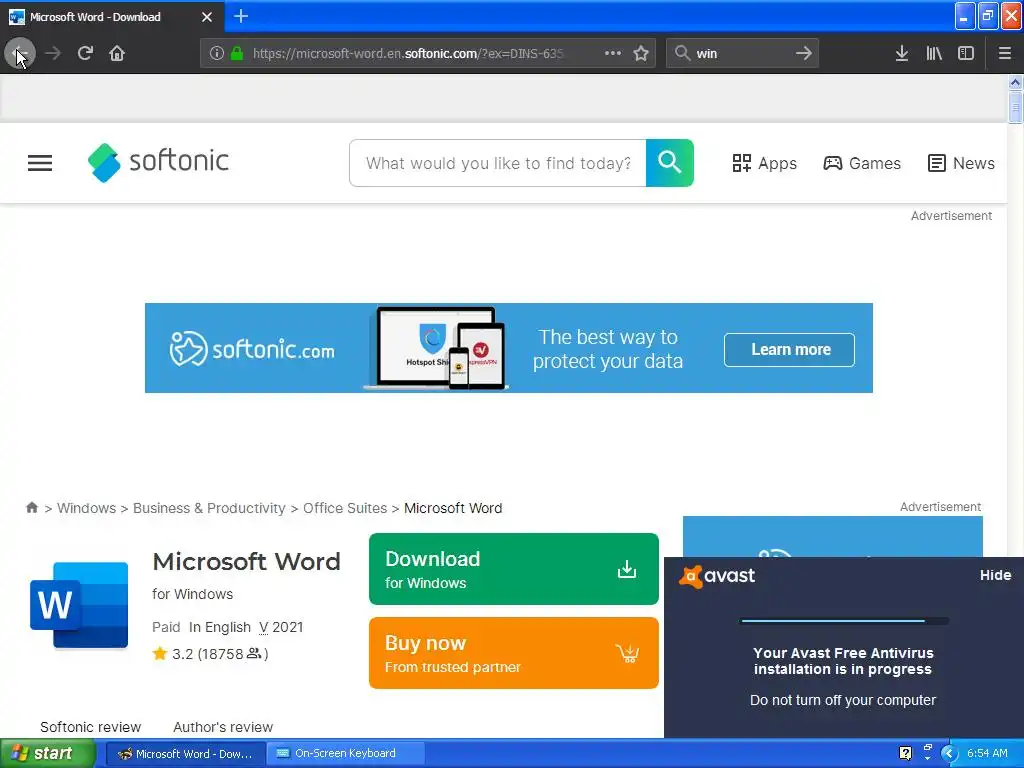The image size is (1024, 768).
Task: Click the 6:54 AM taskbar clock
Action: 987,753
